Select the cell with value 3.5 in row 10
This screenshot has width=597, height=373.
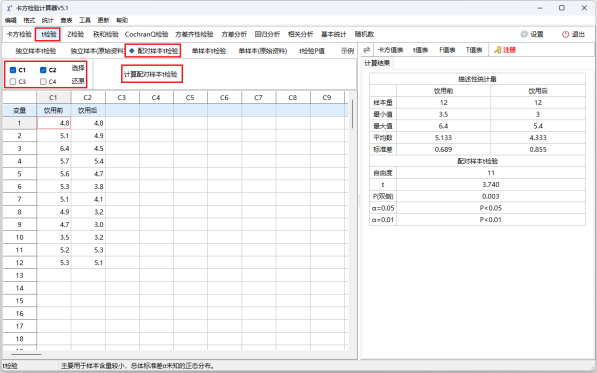pos(54,237)
